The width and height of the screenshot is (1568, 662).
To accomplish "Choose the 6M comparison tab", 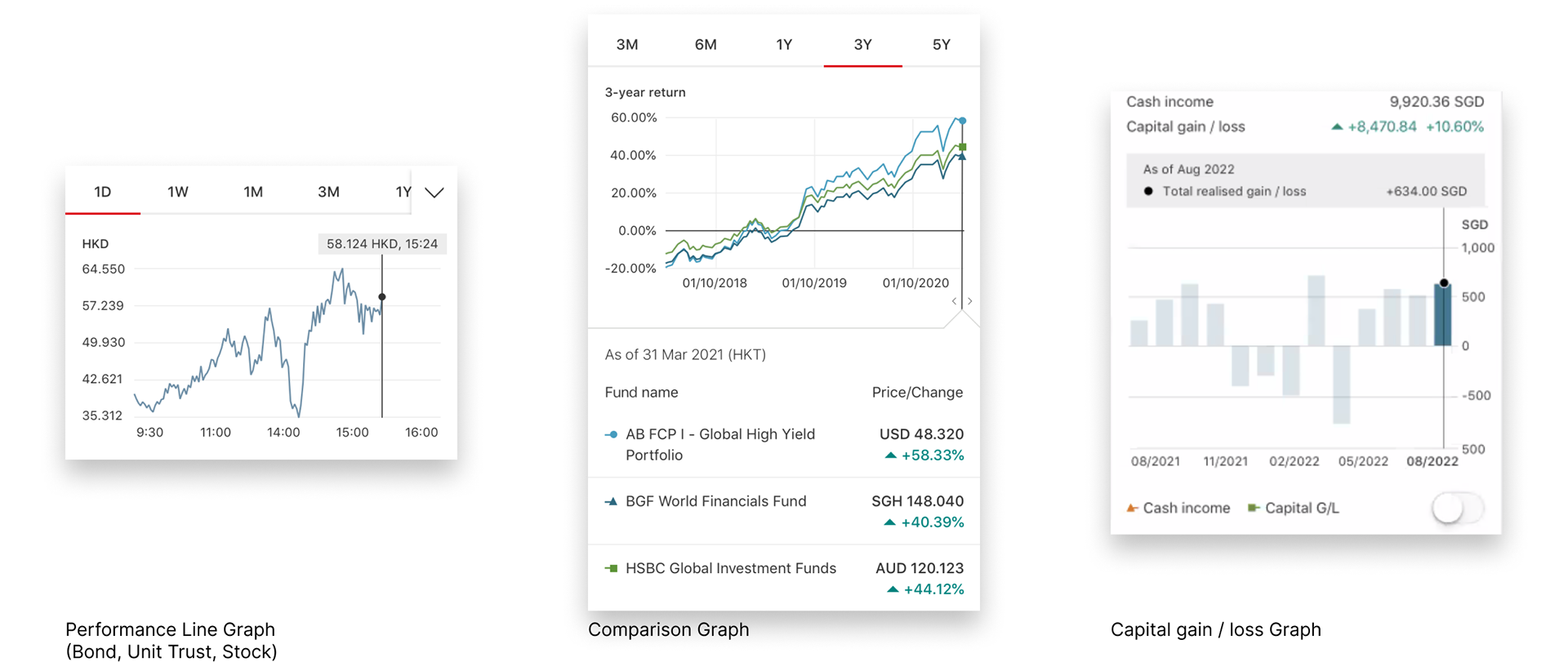I will 706,45.
